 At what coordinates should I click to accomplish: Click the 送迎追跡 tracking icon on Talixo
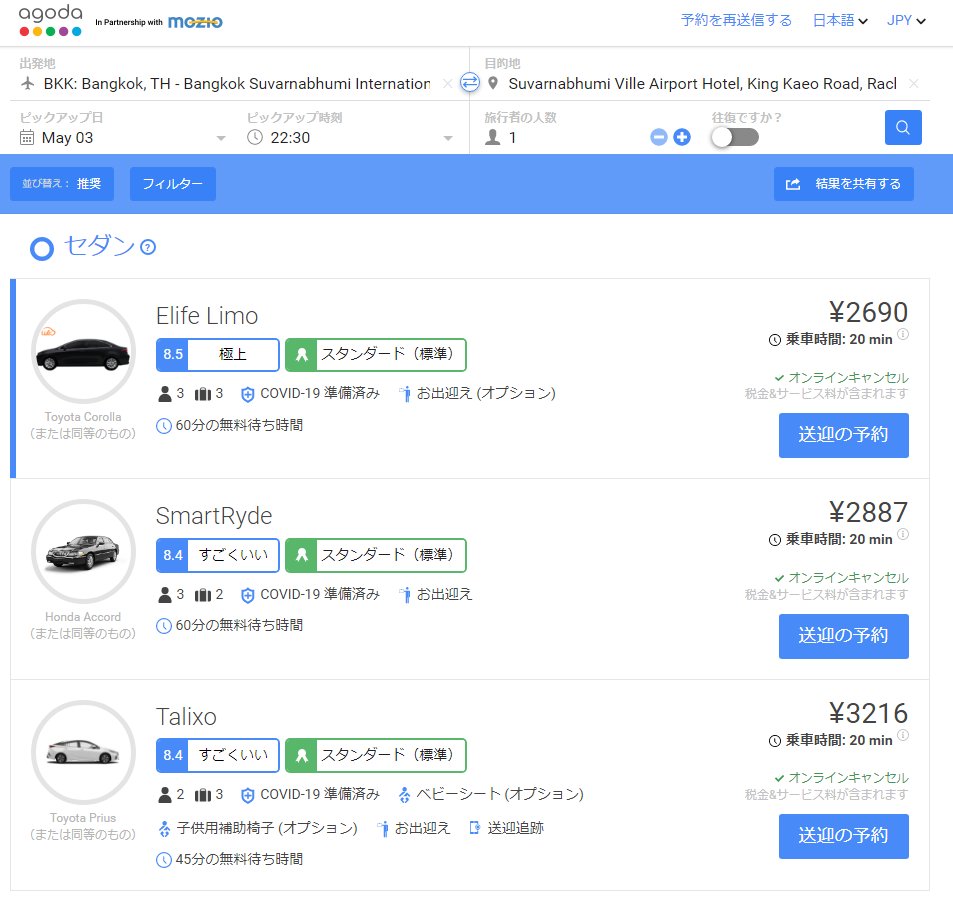pyautogui.click(x=474, y=828)
